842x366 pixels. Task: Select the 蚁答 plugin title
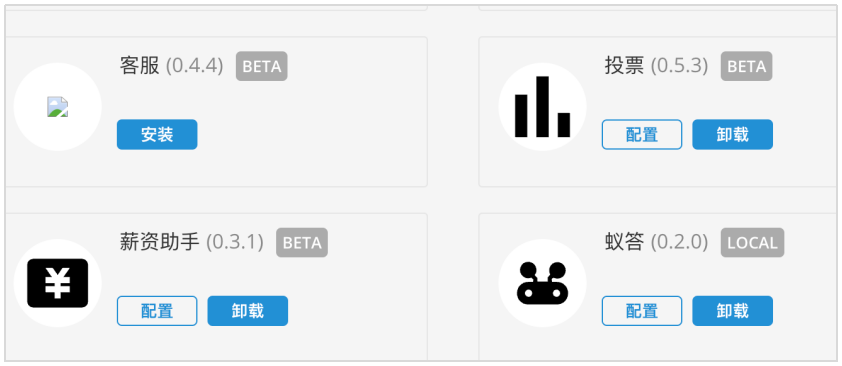pos(625,243)
